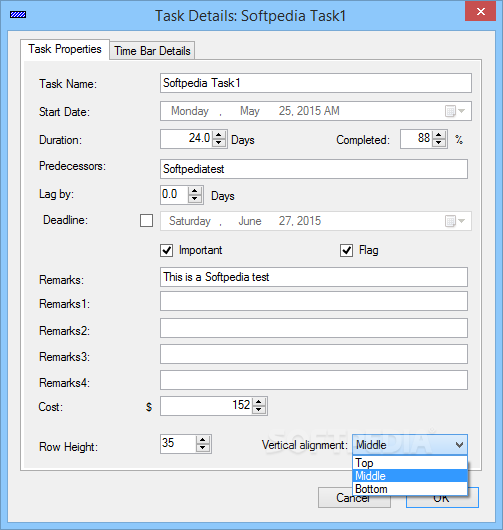Open the Deadline calendar picker
Screen dimensions: 503x530
pyautogui.click(x=455, y=221)
